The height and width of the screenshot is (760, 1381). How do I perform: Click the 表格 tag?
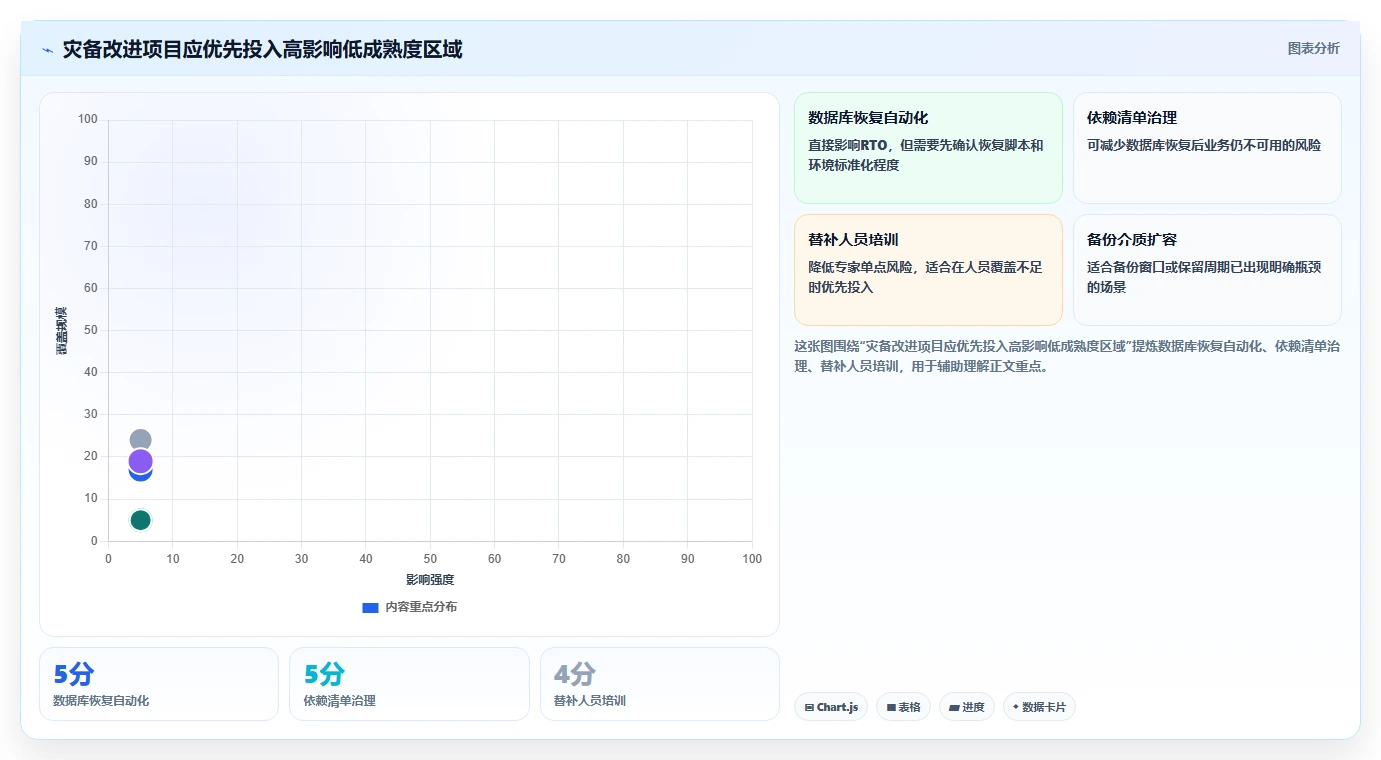tap(903, 707)
